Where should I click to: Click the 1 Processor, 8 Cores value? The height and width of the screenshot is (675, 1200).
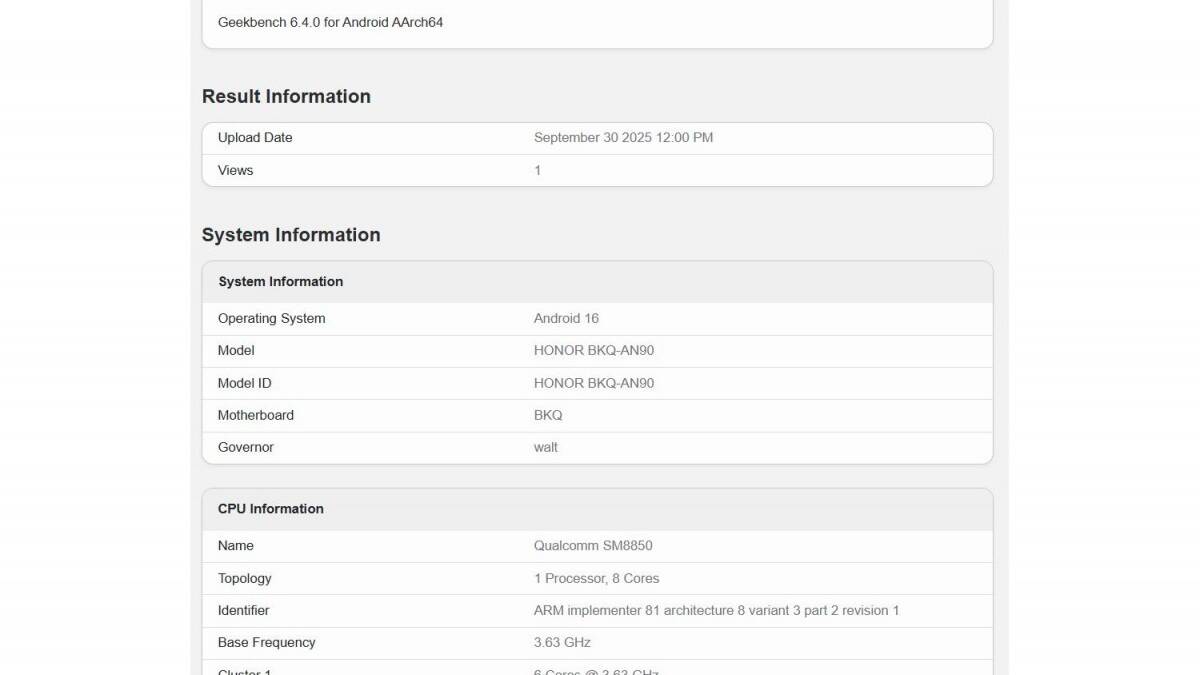tap(596, 578)
